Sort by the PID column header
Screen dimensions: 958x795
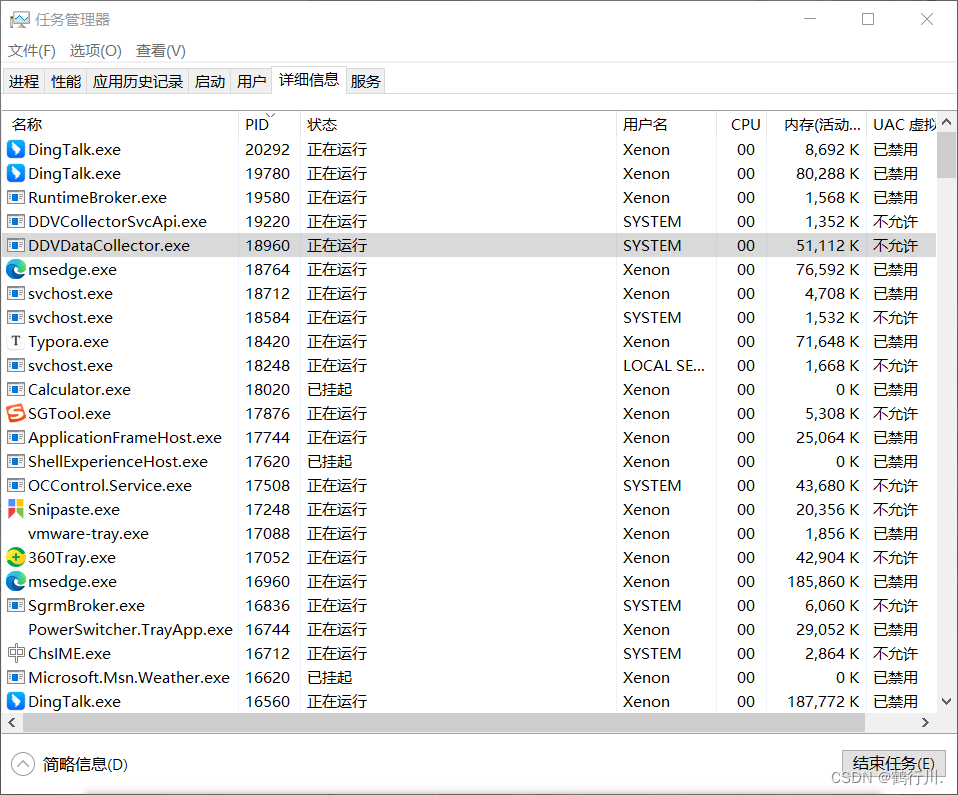269,125
